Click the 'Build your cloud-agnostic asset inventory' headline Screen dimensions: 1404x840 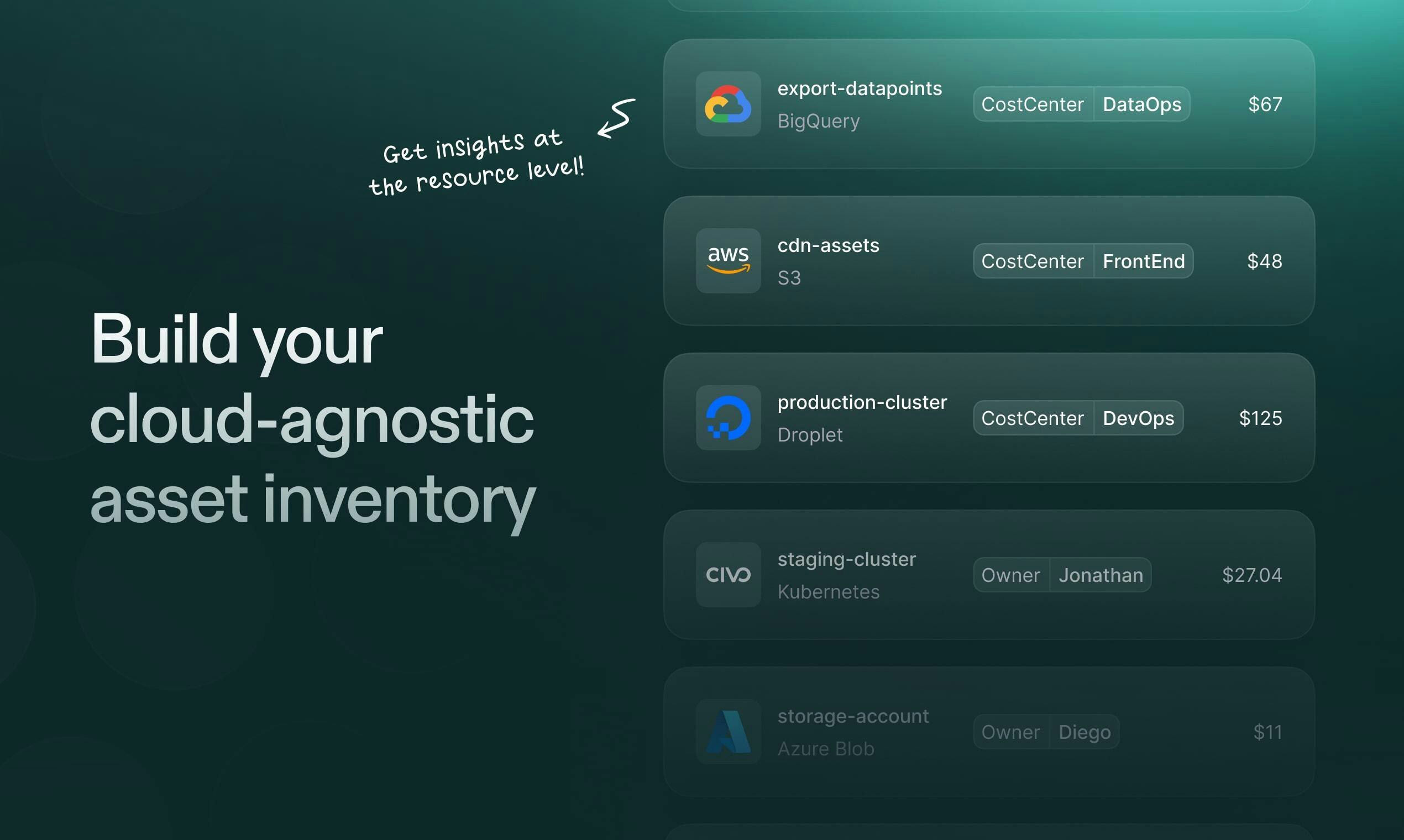point(312,420)
